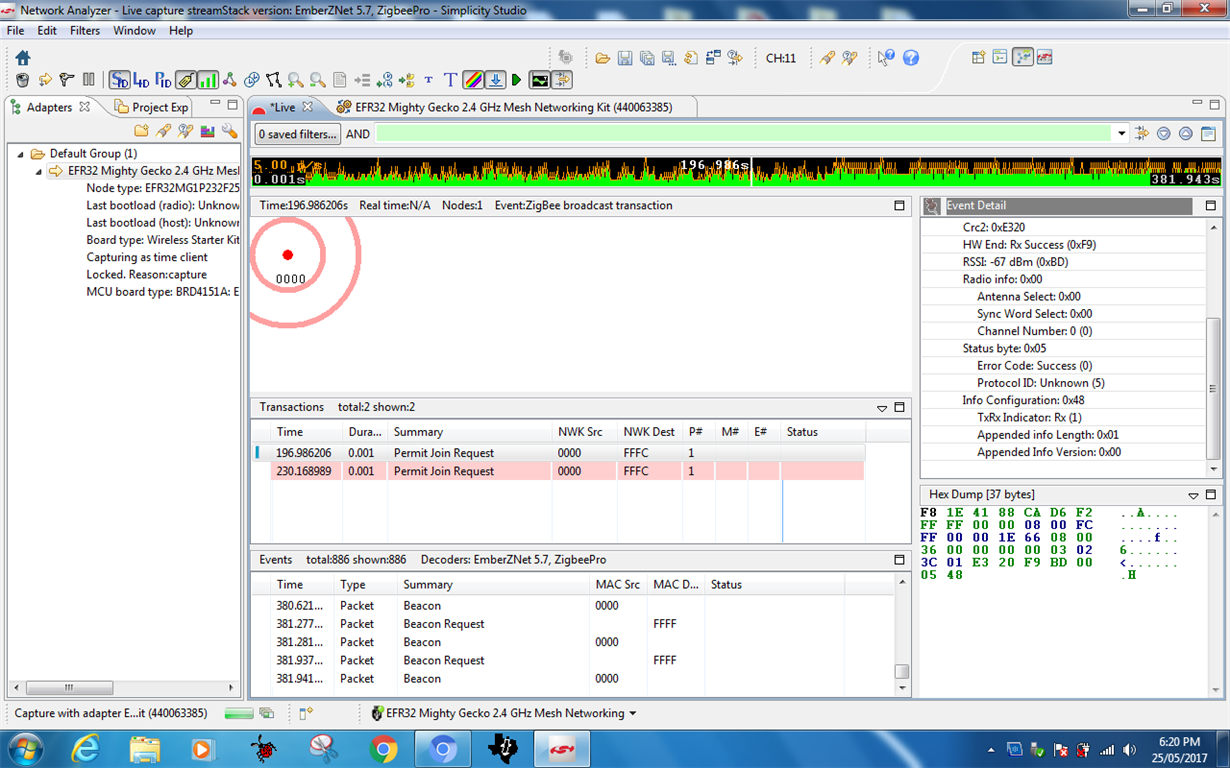Open Internet Explorer from the taskbar
Screen dimensions: 1230x768
[x=84, y=748]
